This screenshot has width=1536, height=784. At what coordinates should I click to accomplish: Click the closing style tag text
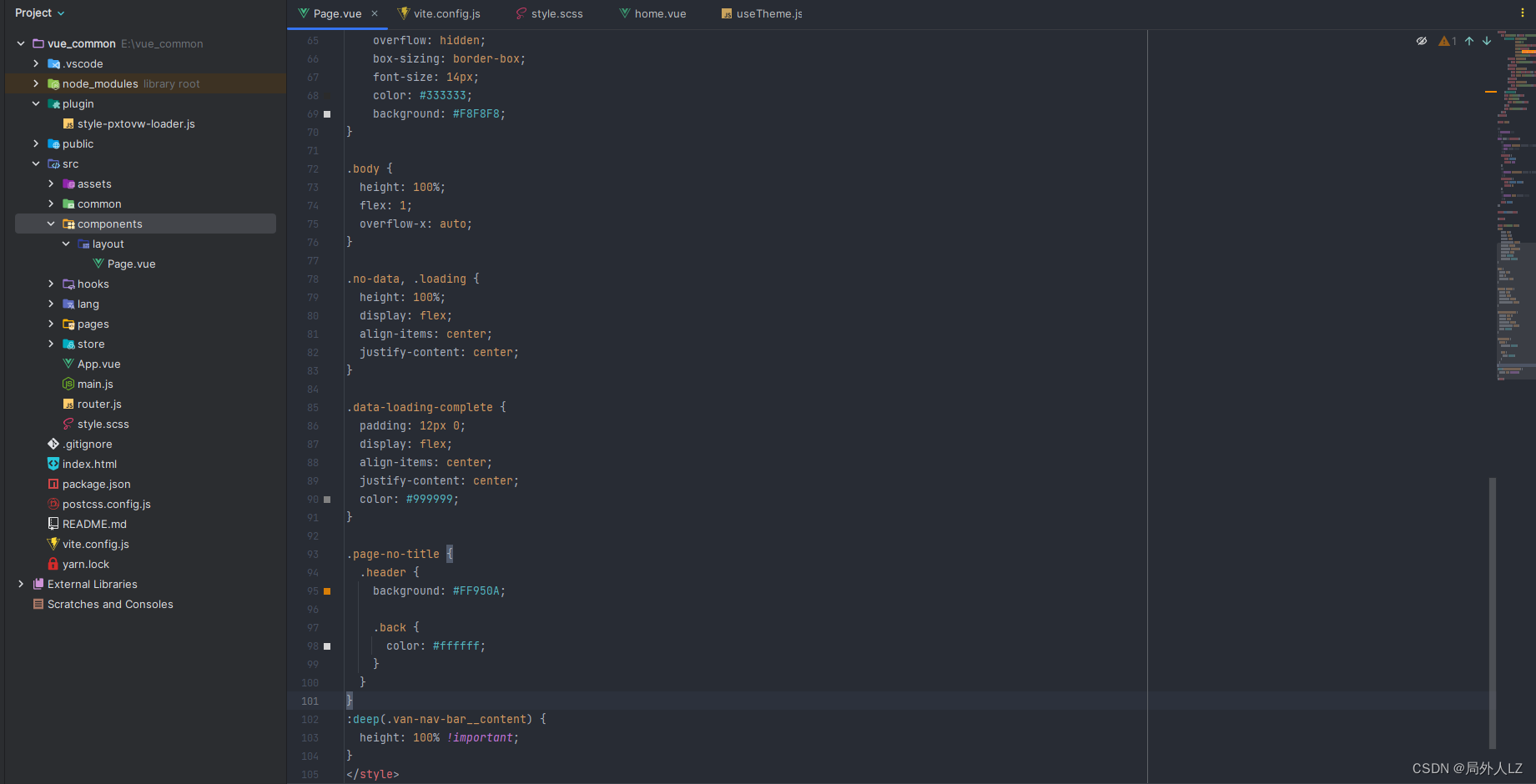(373, 774)
